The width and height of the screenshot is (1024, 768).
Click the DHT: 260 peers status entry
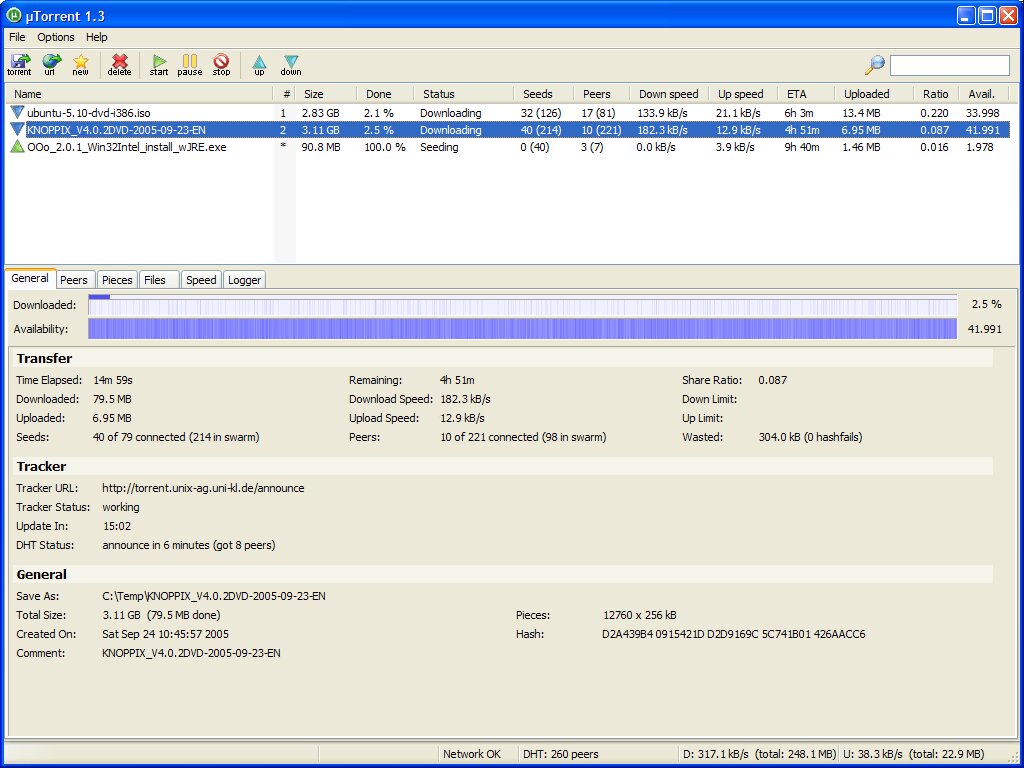(560, 754)
